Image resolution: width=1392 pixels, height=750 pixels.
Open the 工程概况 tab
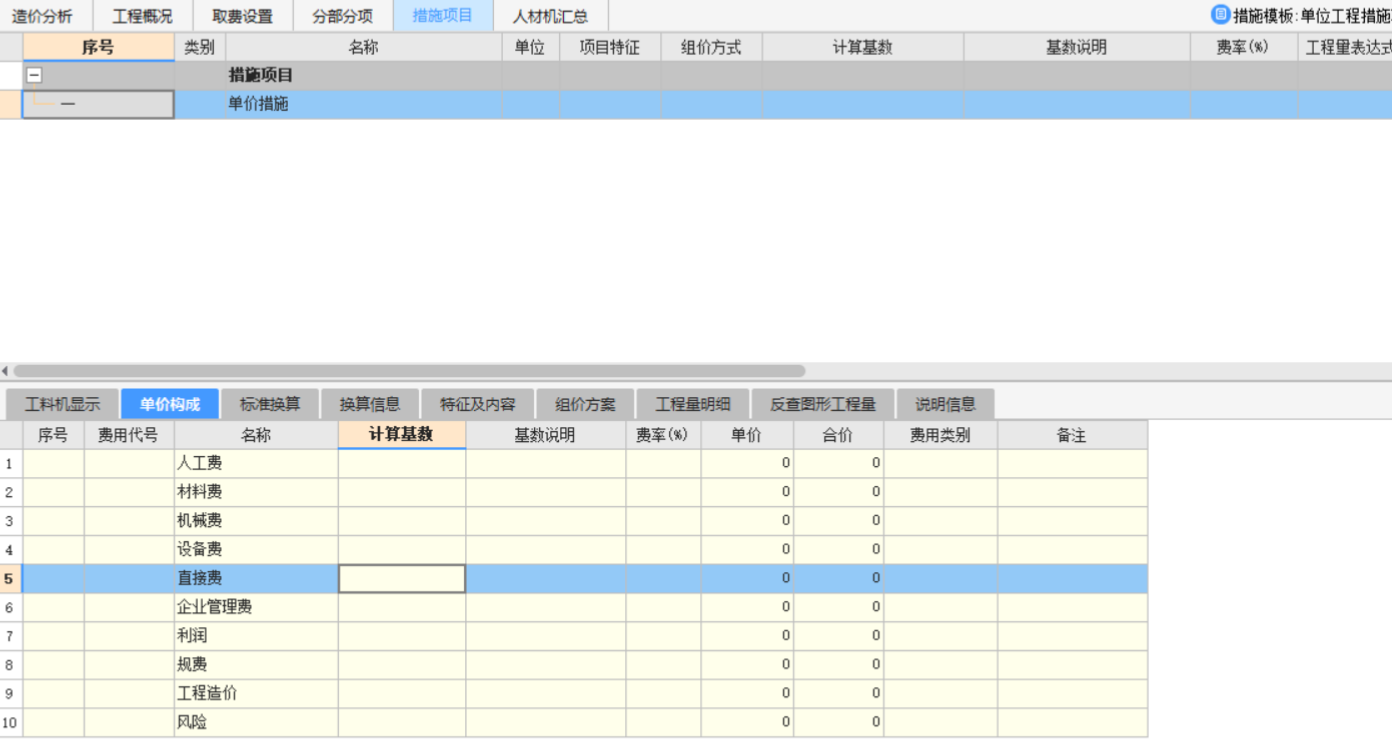pyautogui.click(x=142, y=16)
